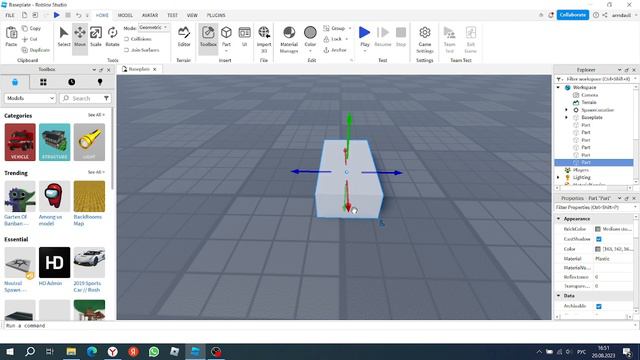Screen dimensions: 640x360
Task: Click the BrickColor swatch value
Action: [x=598, y=229]
